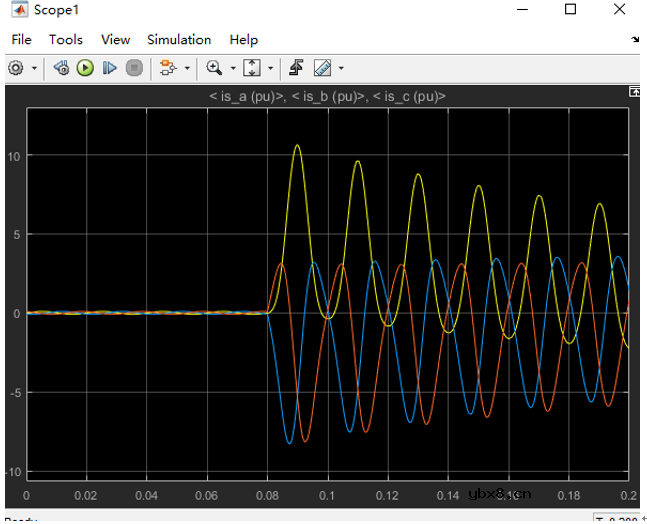Screen dimensions: 647x524
Task: Open the zoom tool dropdown arrow
Action: 232,69
